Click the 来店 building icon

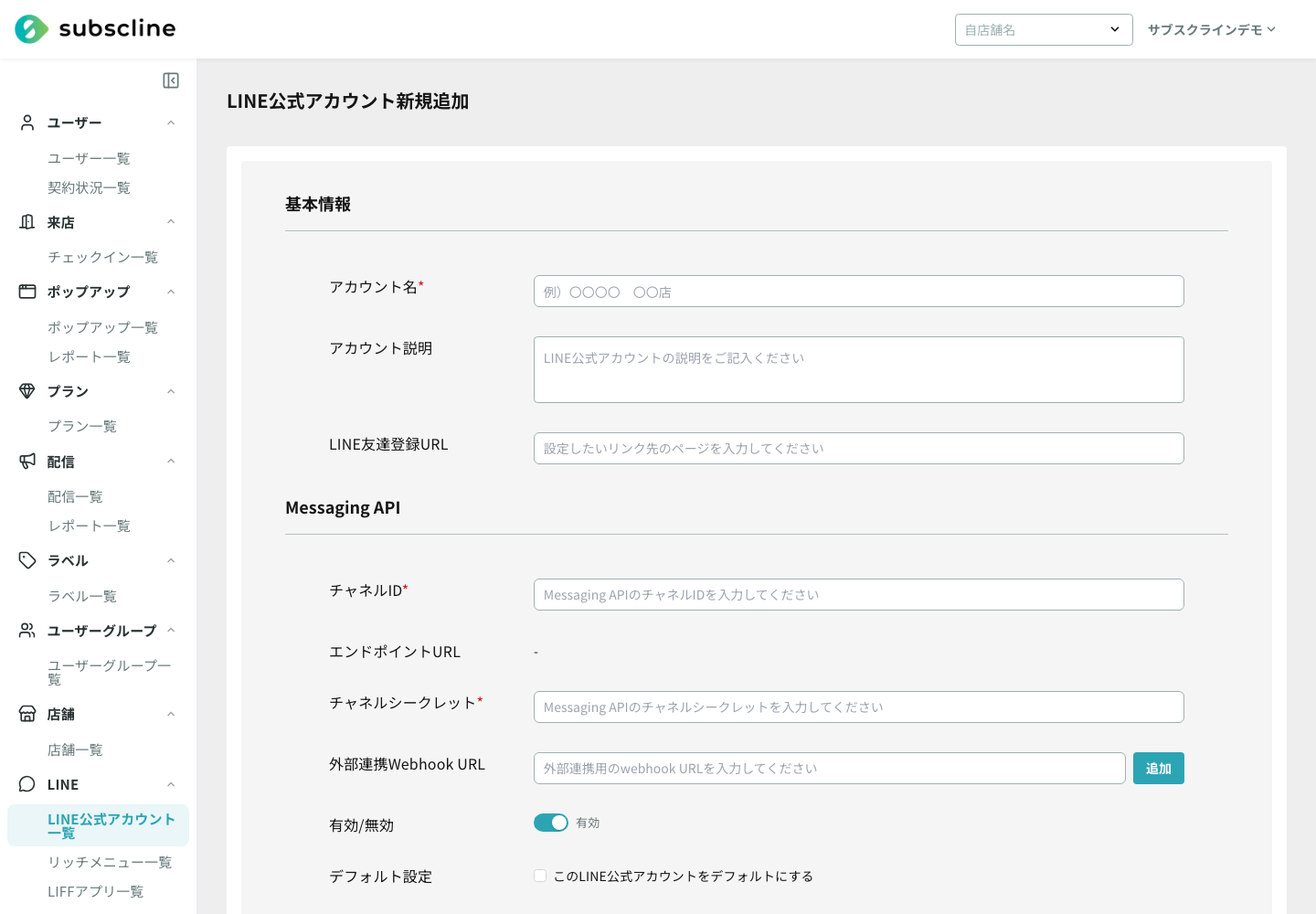point(27,222)
